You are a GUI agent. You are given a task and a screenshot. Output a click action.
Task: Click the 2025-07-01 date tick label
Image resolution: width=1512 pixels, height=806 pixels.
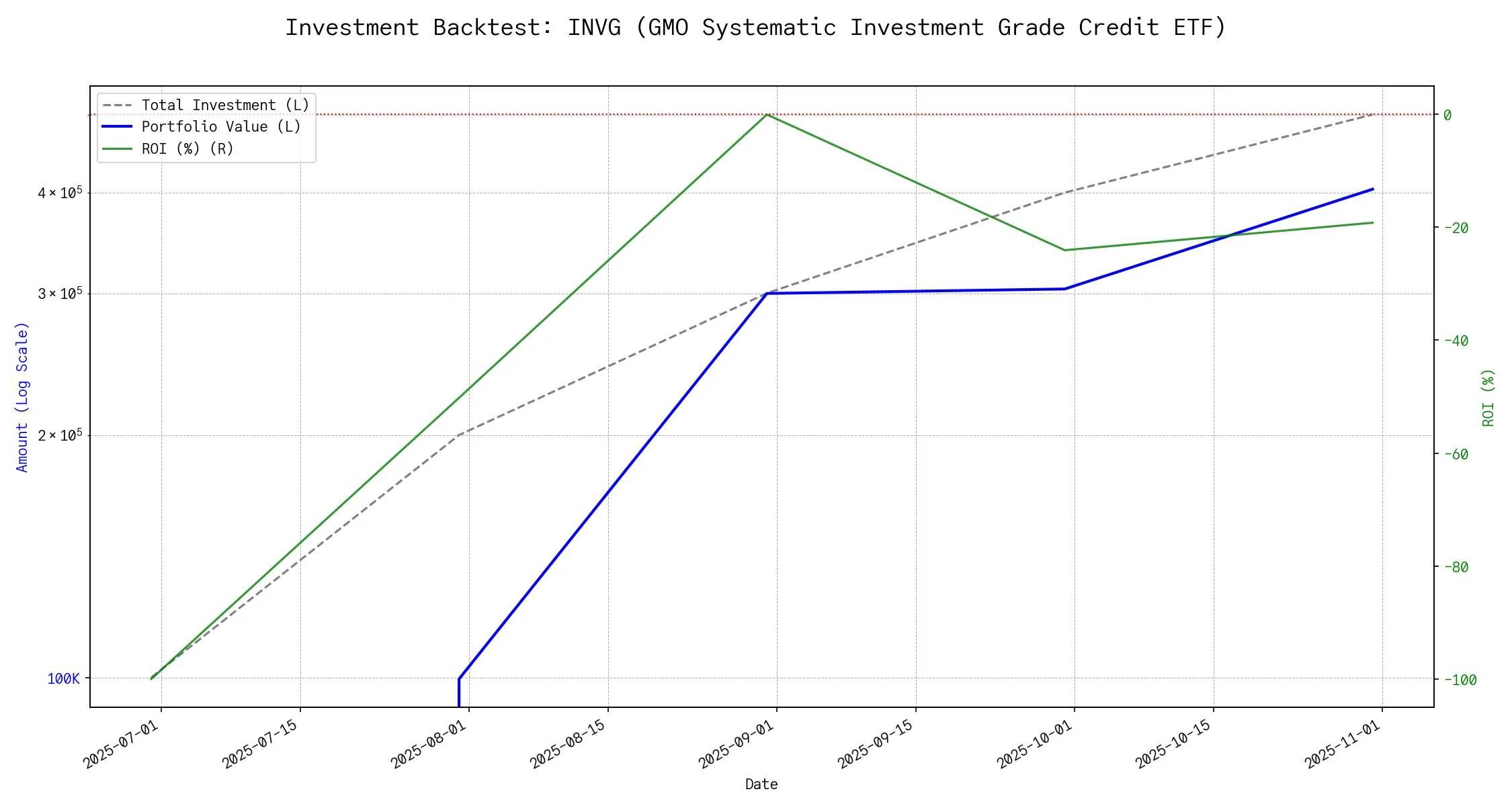[x=122, y=744]
